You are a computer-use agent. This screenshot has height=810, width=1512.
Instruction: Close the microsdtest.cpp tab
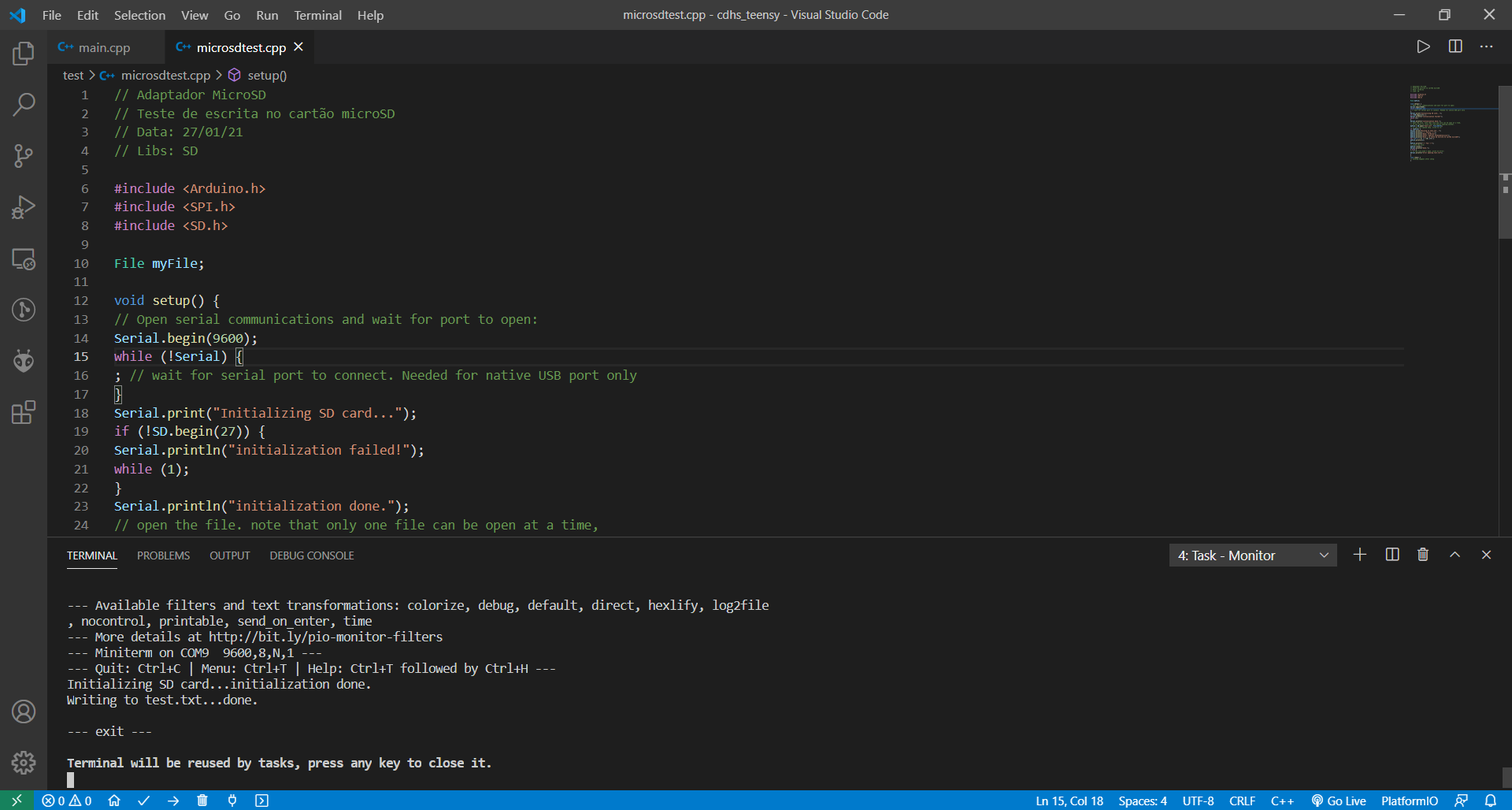pyautogui.click(x=298, y=46)
